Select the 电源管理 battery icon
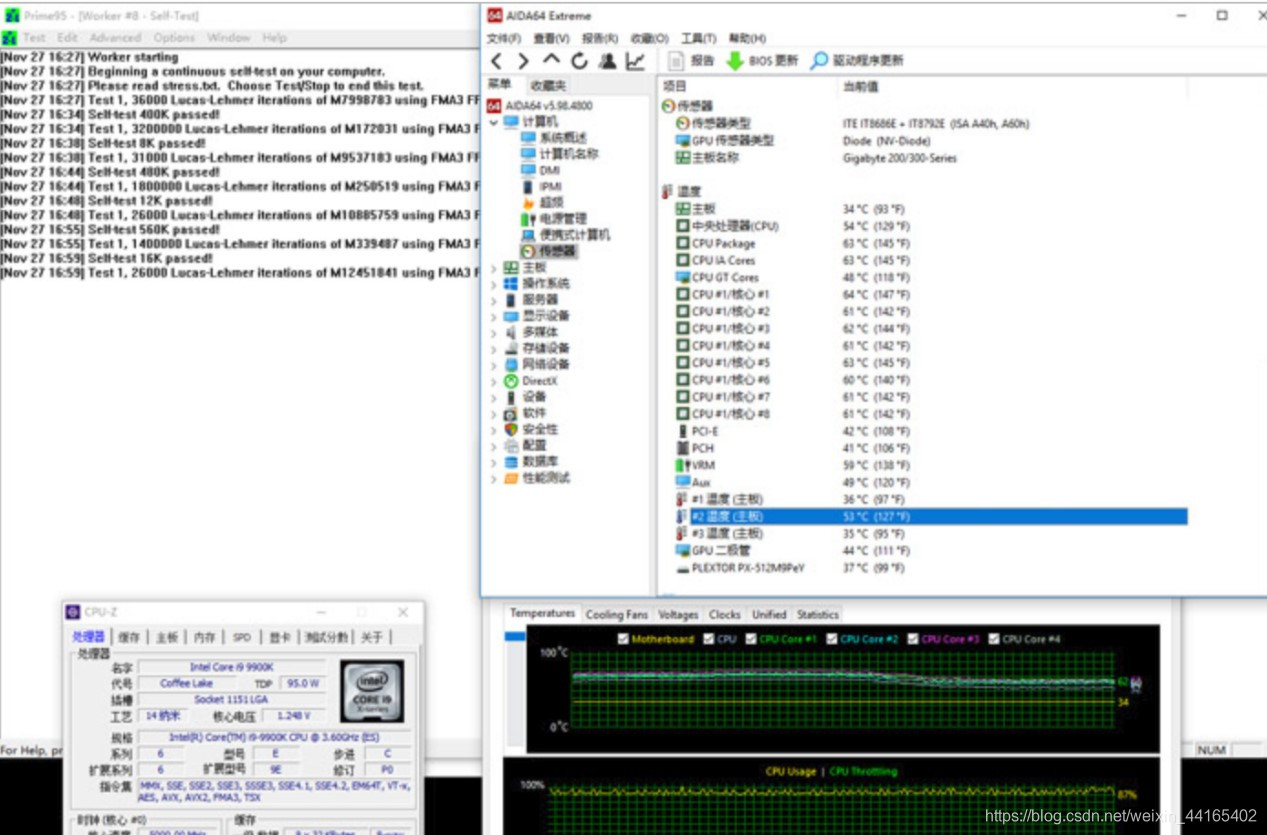1267x835 pixels. (528, 219)
